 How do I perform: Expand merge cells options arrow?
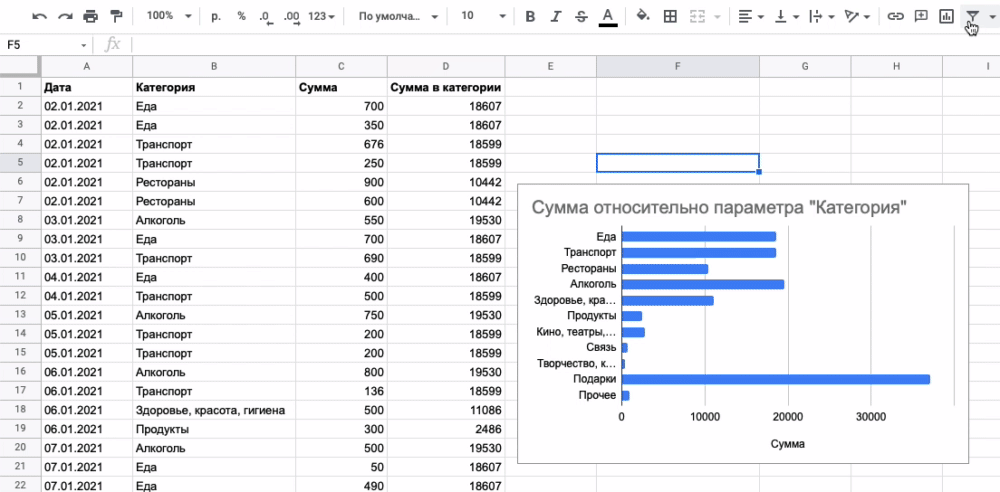(x=719, y=17)
